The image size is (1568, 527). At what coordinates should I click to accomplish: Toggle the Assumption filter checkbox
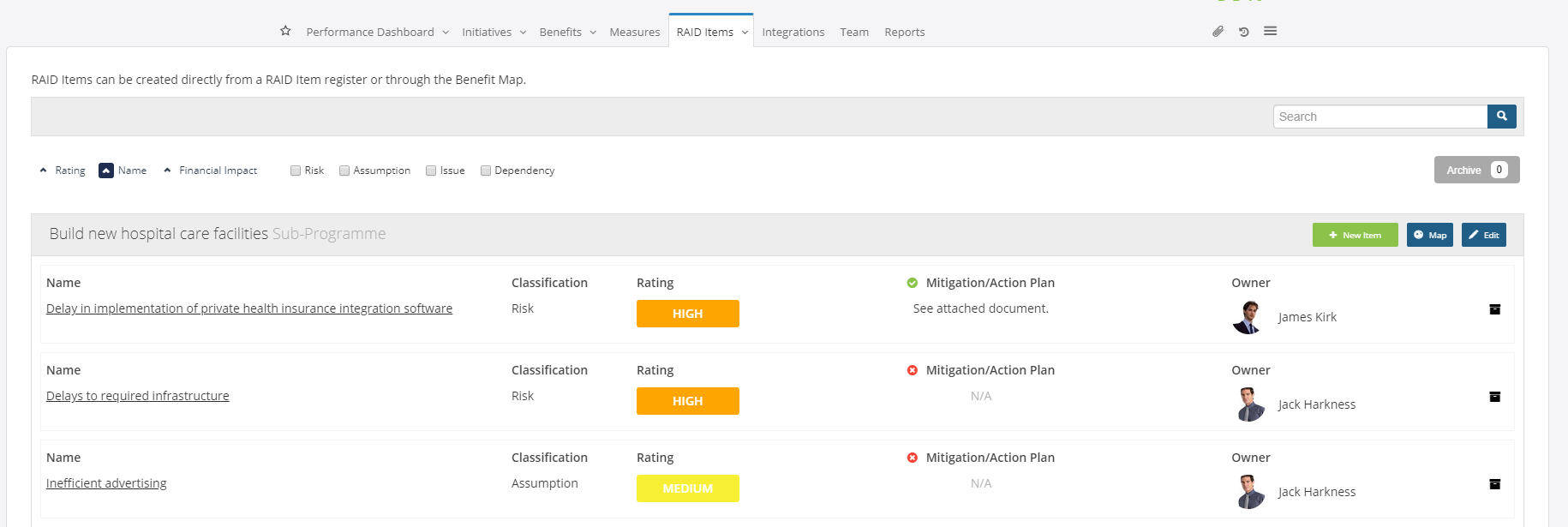click(x=344, y=171)
